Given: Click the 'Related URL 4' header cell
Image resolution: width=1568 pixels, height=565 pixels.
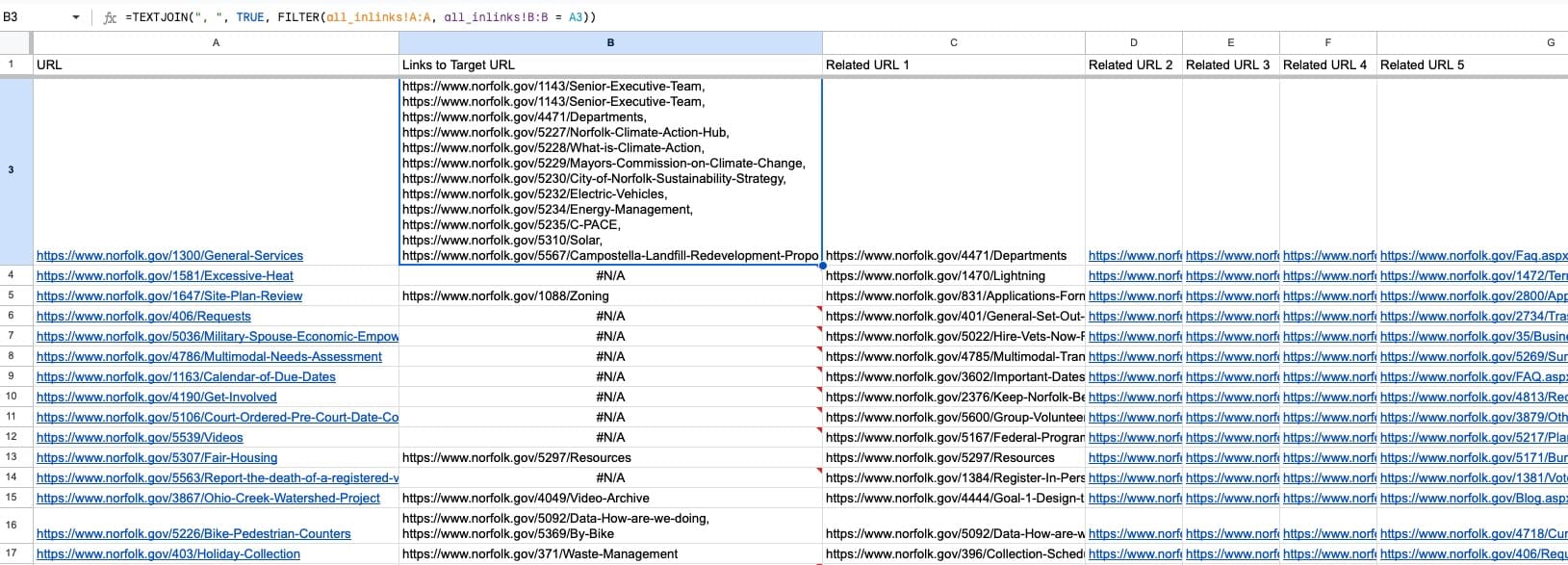Looking at the screenshot, I should pyautogui.click(x=1328, y=64).
